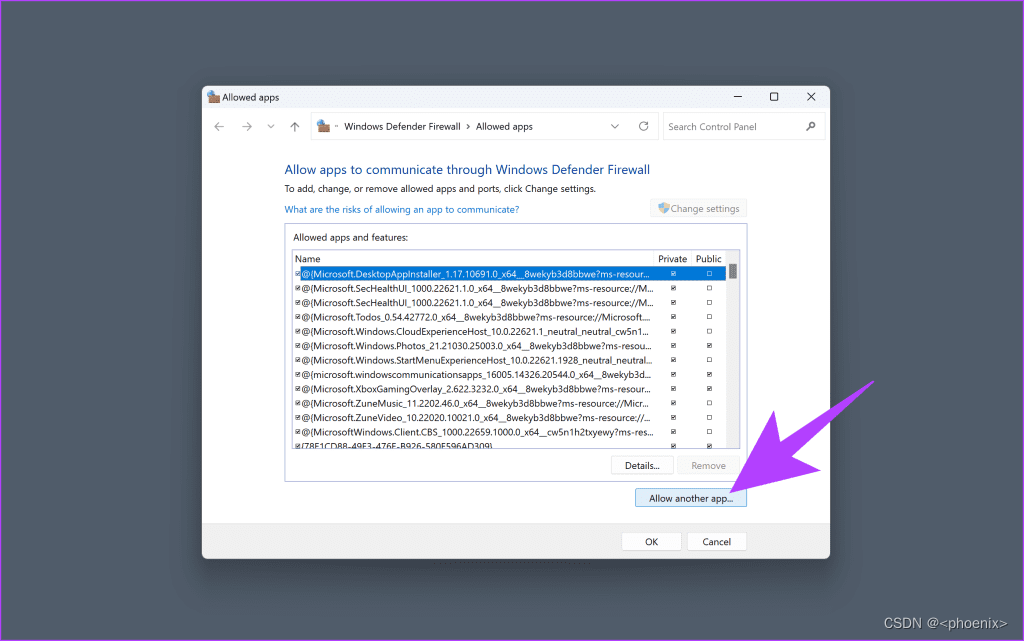Select the ZuneVideo row
Screen dimensions: 1024x641
509,417
